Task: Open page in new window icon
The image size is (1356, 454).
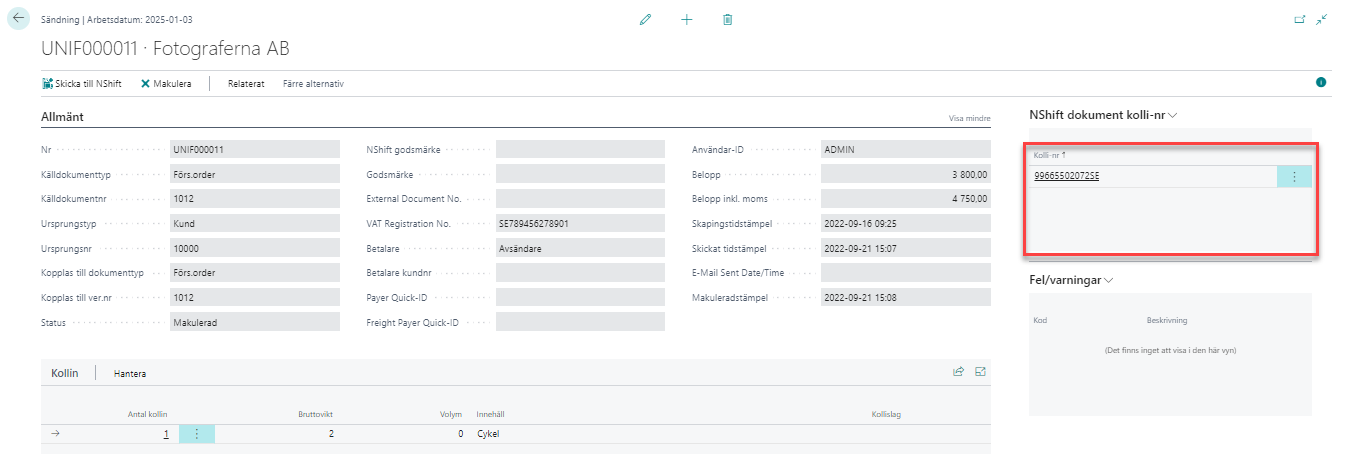Action: 1300,19
